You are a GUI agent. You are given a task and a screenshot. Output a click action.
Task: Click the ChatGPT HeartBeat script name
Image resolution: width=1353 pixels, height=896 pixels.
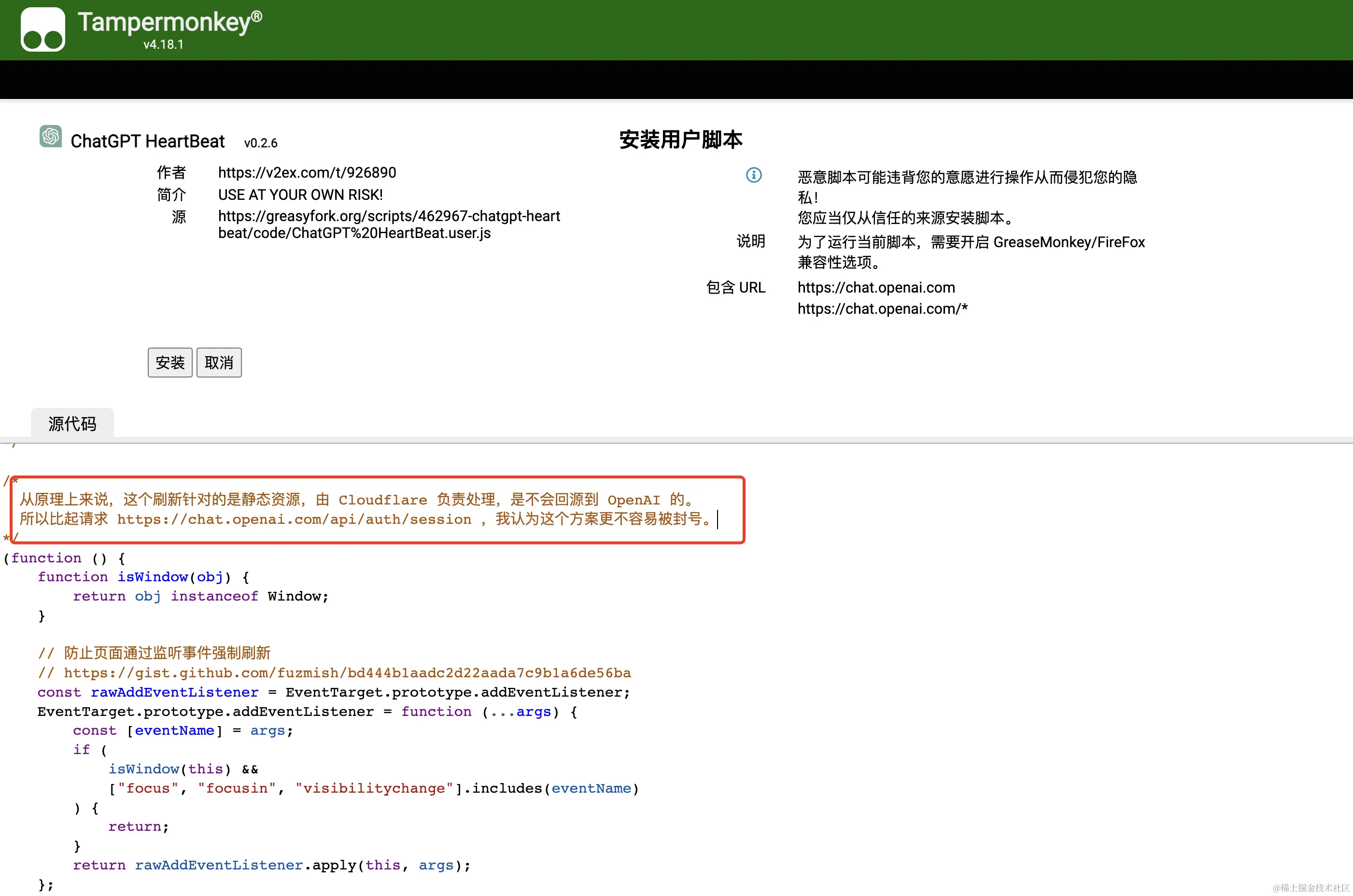click(147, 141)
